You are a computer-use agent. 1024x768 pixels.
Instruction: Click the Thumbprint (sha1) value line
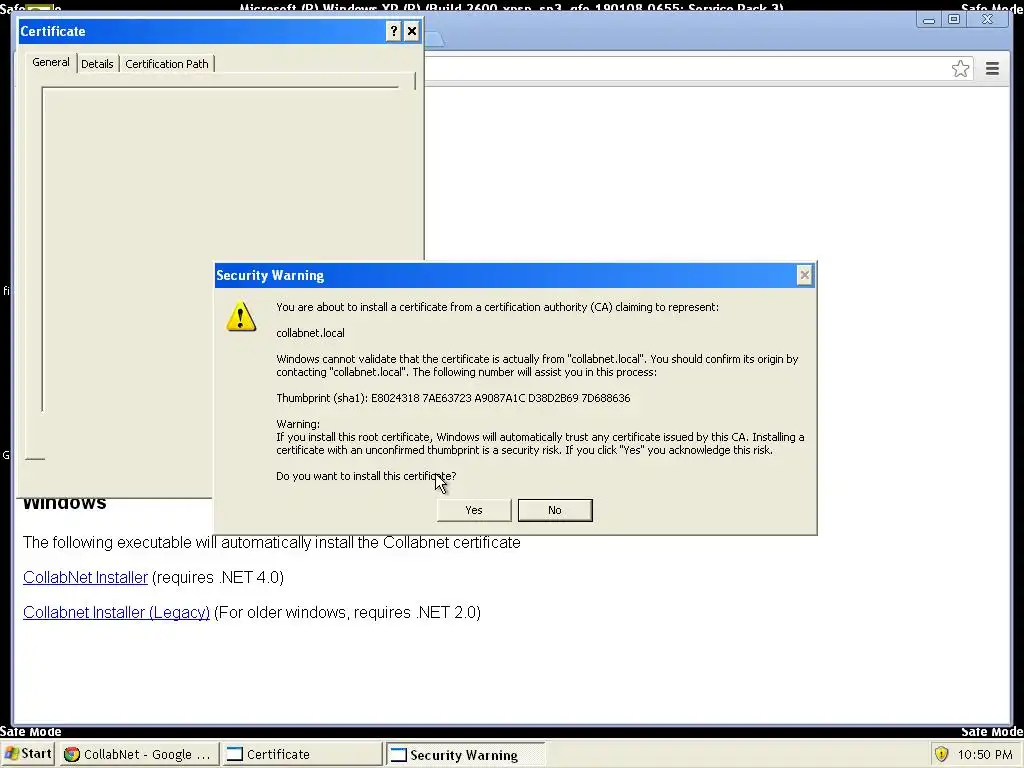pos(453,398)
